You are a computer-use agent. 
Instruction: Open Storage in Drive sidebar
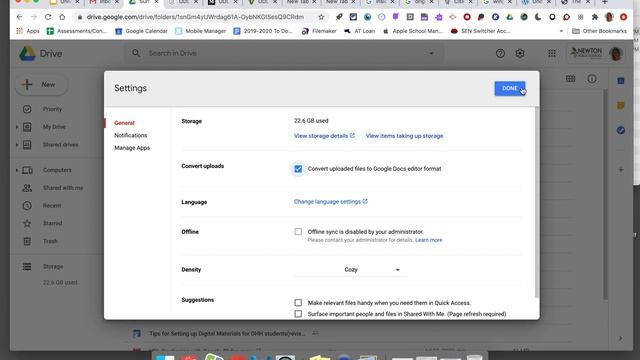coord(53,267)
